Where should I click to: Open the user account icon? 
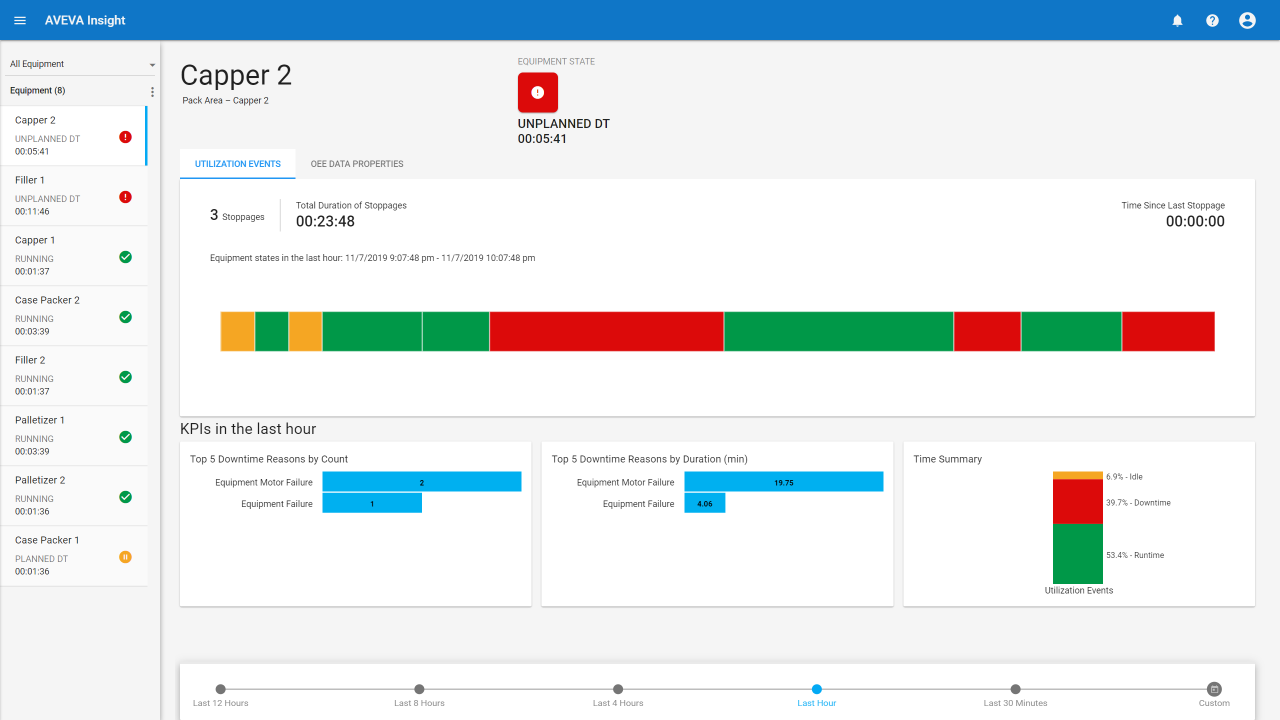[x=1247, y=20]
